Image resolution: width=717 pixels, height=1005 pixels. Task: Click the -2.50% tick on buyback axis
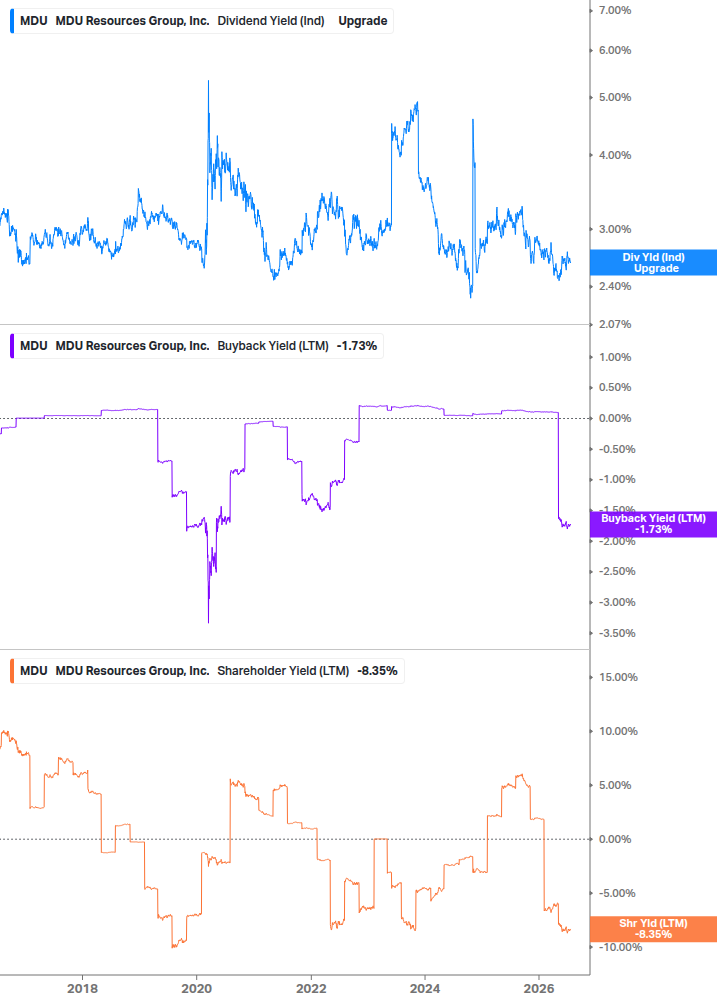pyautogui.click(x=617, y=571)
